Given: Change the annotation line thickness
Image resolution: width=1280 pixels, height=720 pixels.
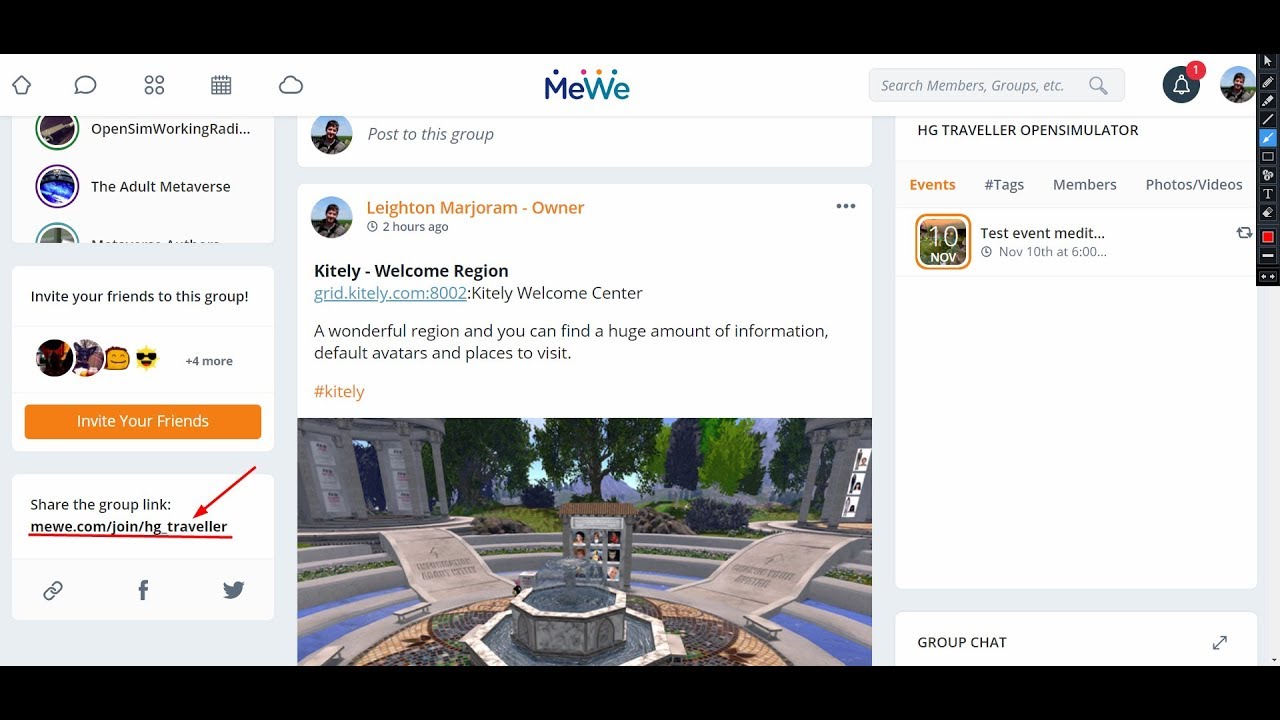Looking at the screenshot, I should coord(1268,256).
